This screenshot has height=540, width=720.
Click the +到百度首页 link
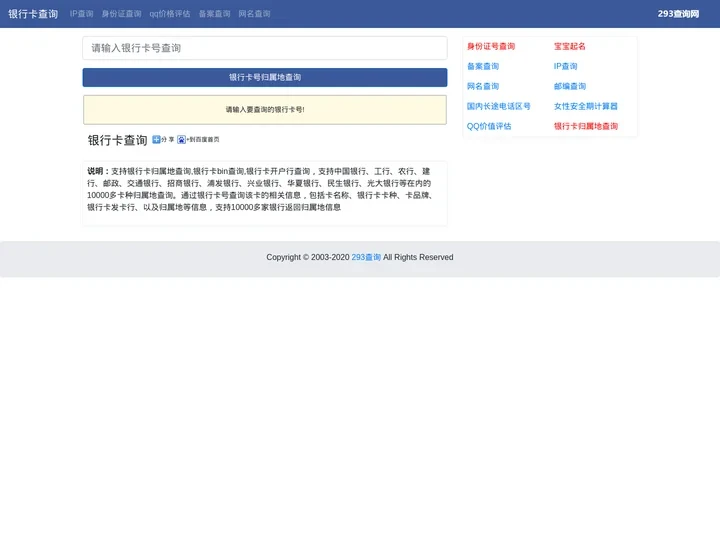click(203, 139)
